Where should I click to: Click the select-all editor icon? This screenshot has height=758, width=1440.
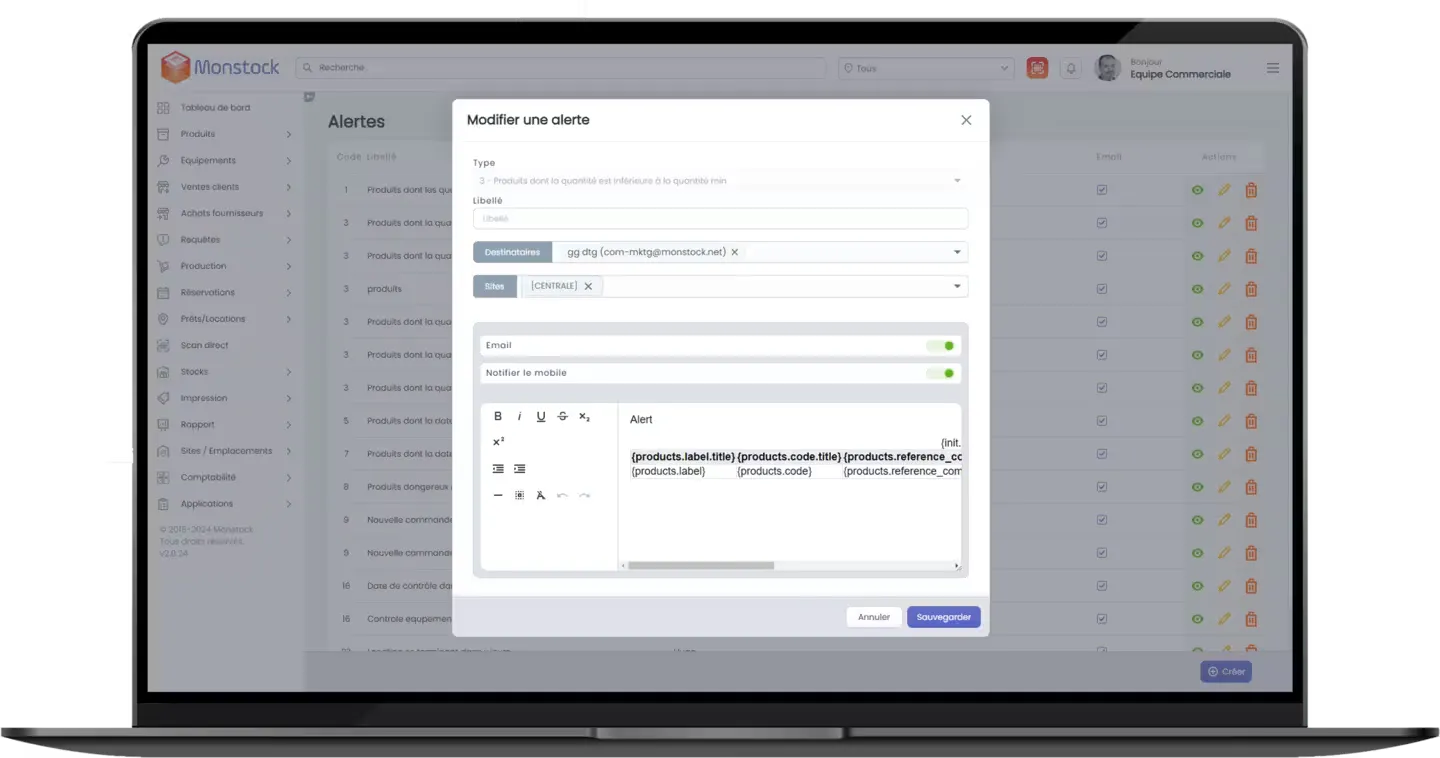point(519,496)
